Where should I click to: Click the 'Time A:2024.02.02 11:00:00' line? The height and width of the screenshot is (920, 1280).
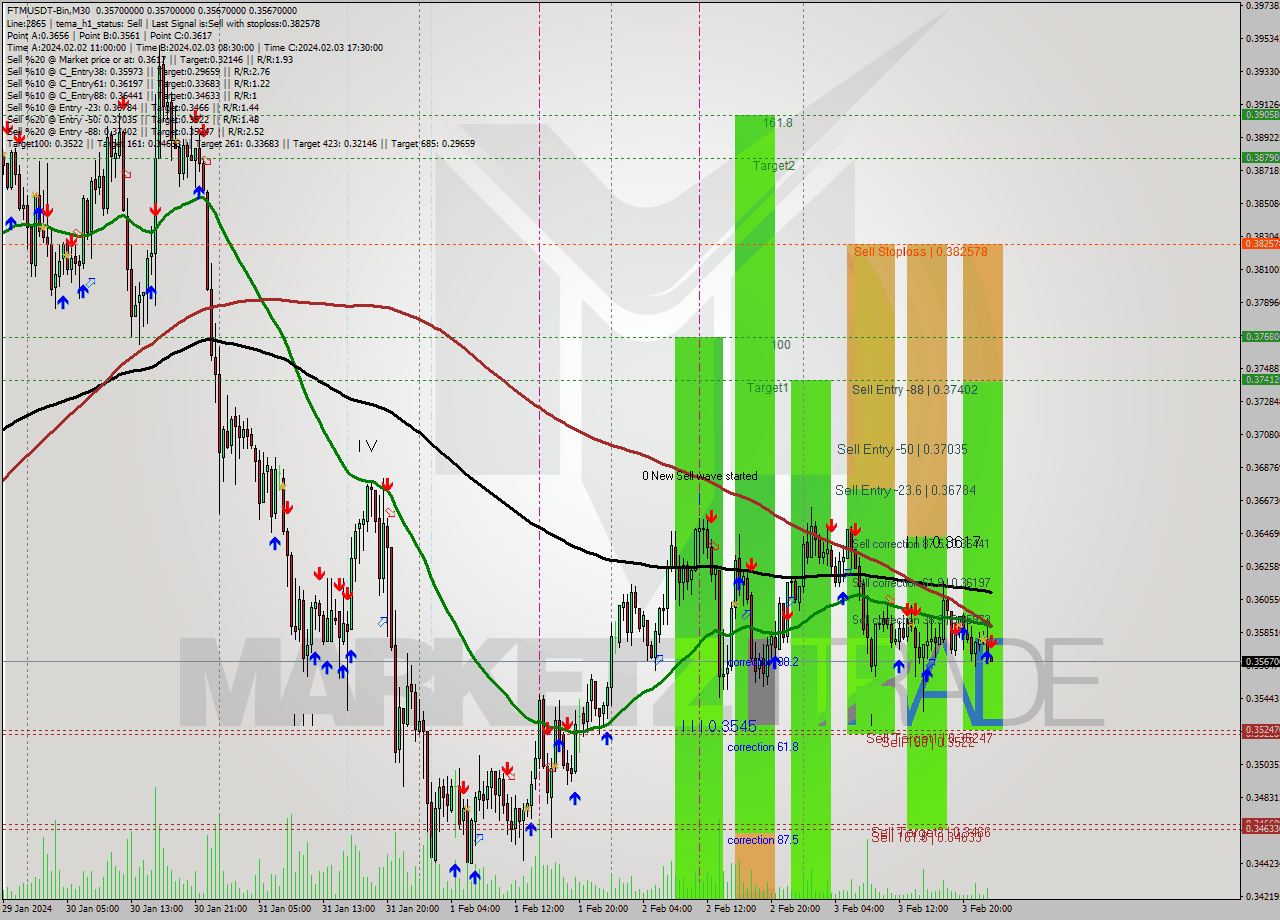coord(195,47)
